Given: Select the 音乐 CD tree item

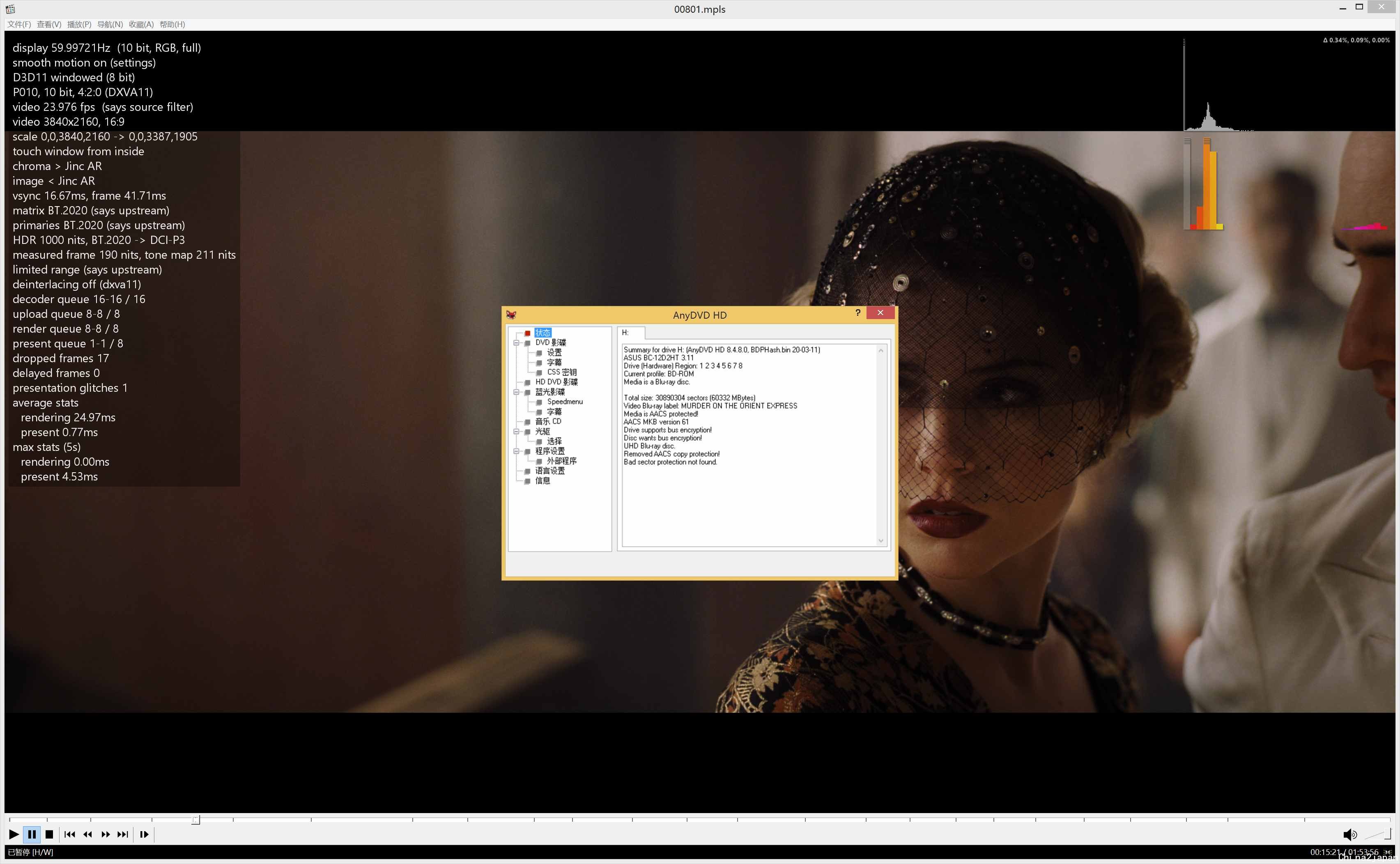Looking at the screenshot, I should 548,421.
